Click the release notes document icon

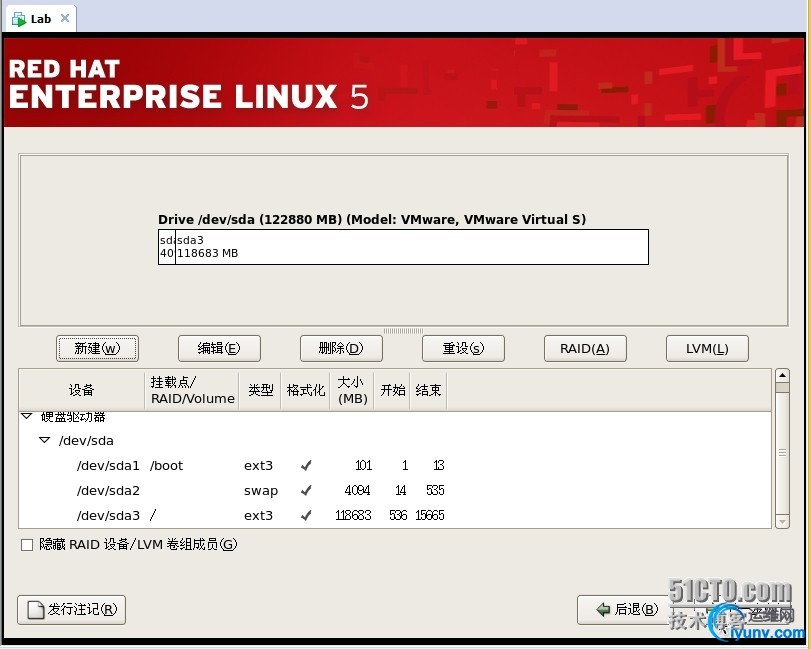pos(35,610)
